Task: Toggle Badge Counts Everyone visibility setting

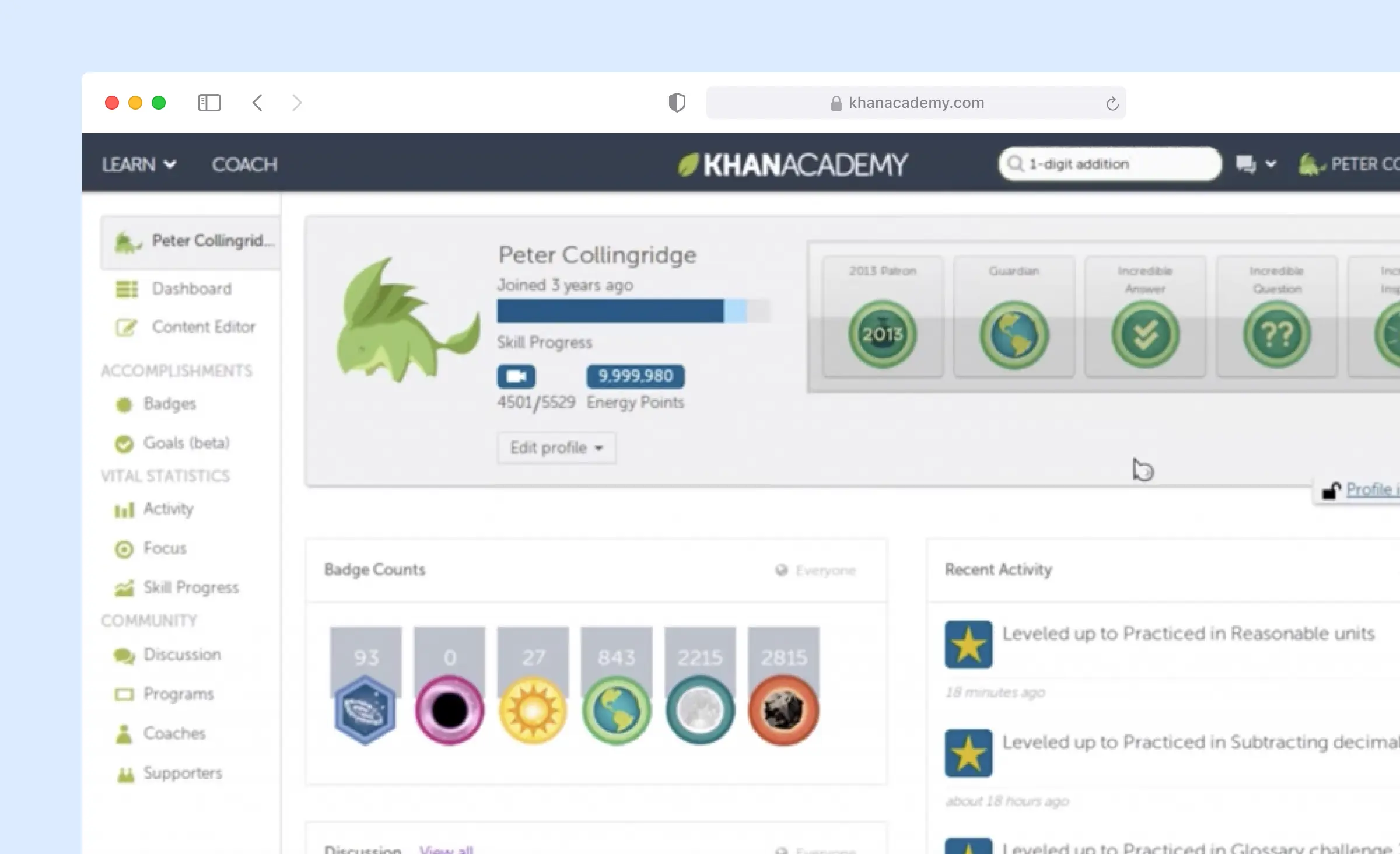Action: pyautogui.click(x=816, y=570)
